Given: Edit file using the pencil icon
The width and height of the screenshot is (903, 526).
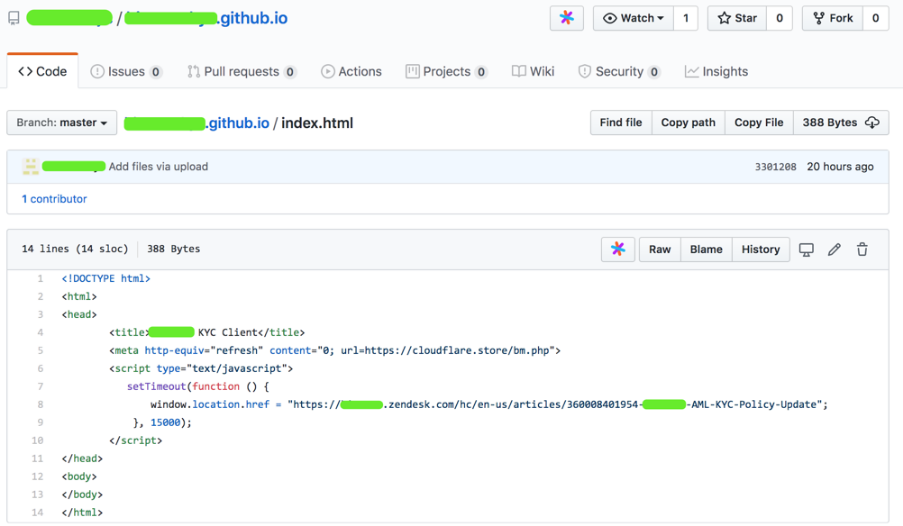Looking at the screenshot, I should coord(834,249).
